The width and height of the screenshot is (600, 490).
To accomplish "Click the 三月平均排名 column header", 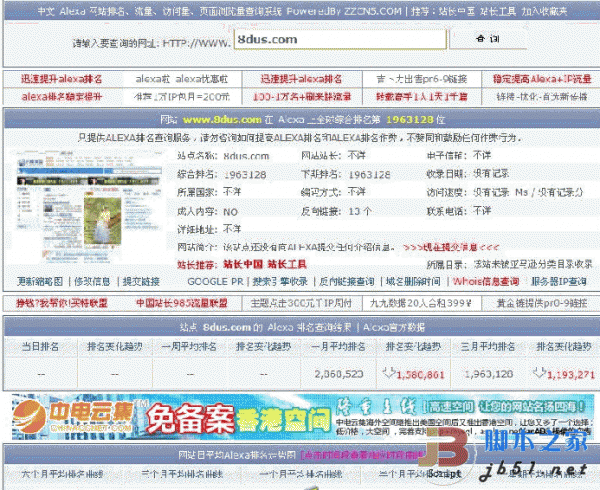I will click(x=488, y=347).
